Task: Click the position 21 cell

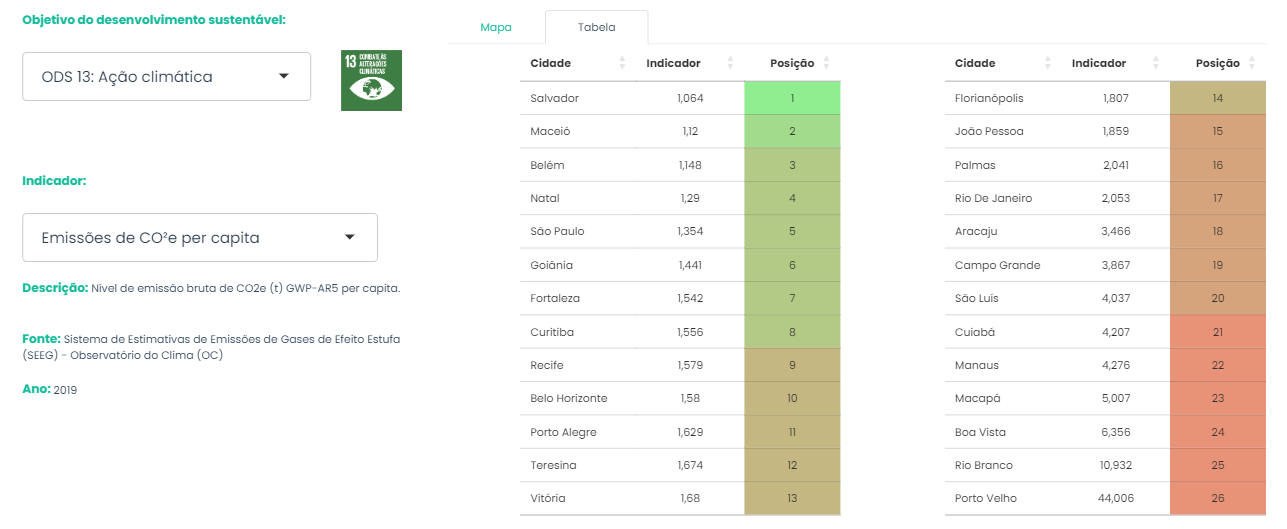Action: coord(1217,332)
